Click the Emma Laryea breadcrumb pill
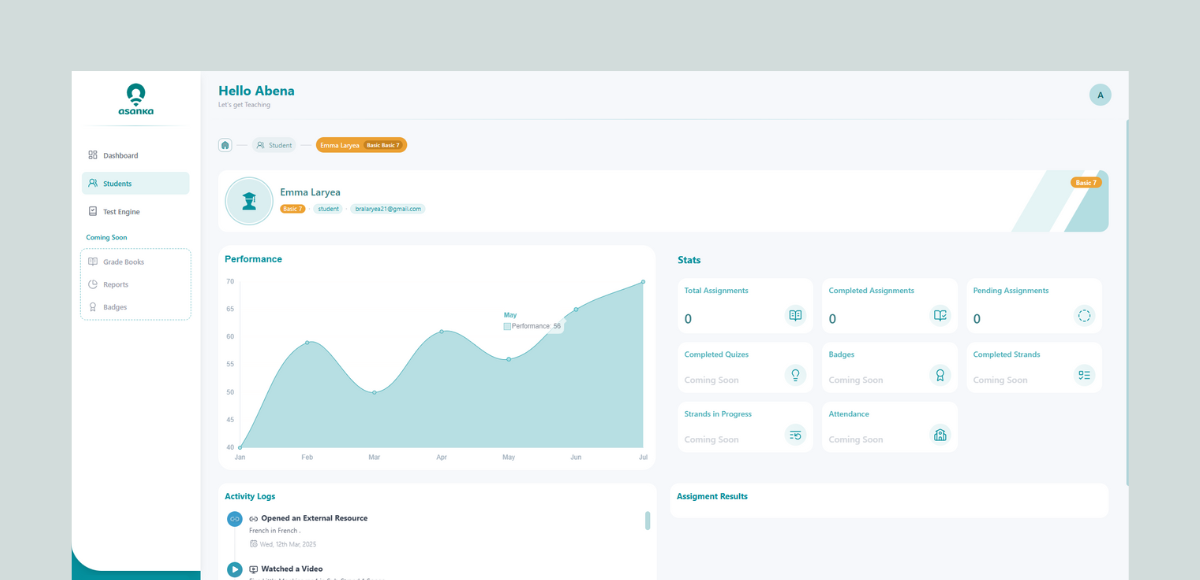Image resolution: width=1200 pixels, height=580 pixels. coord(361,145)
